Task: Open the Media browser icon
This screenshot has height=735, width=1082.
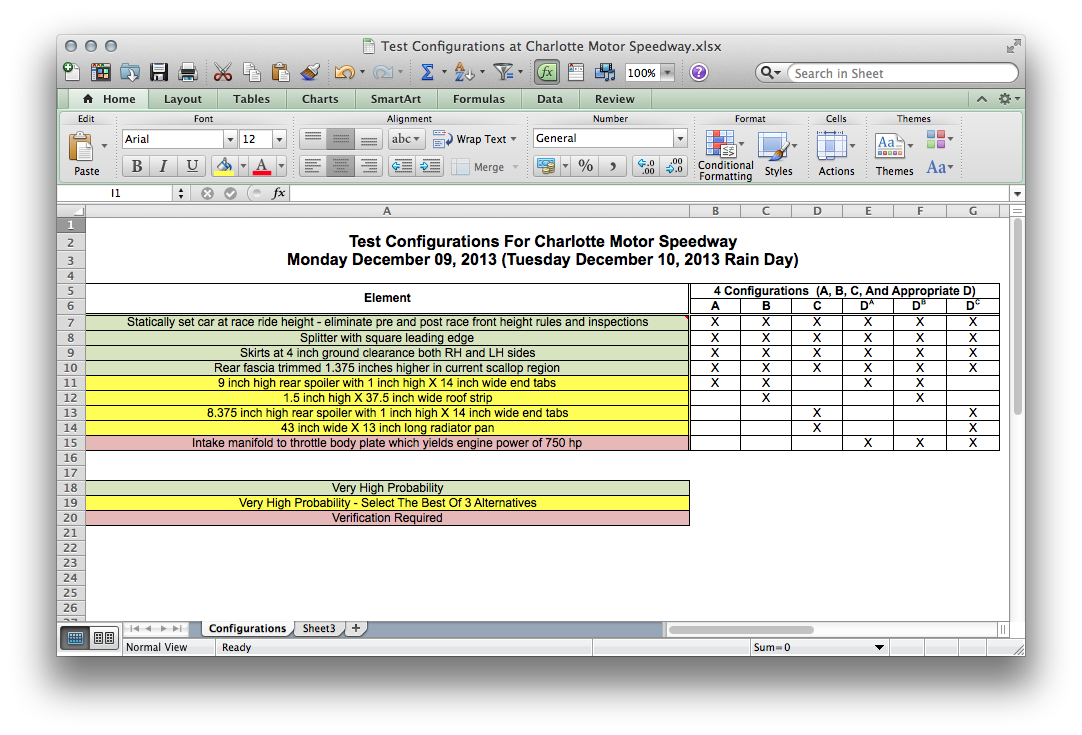Action: [x=604, y=72]
